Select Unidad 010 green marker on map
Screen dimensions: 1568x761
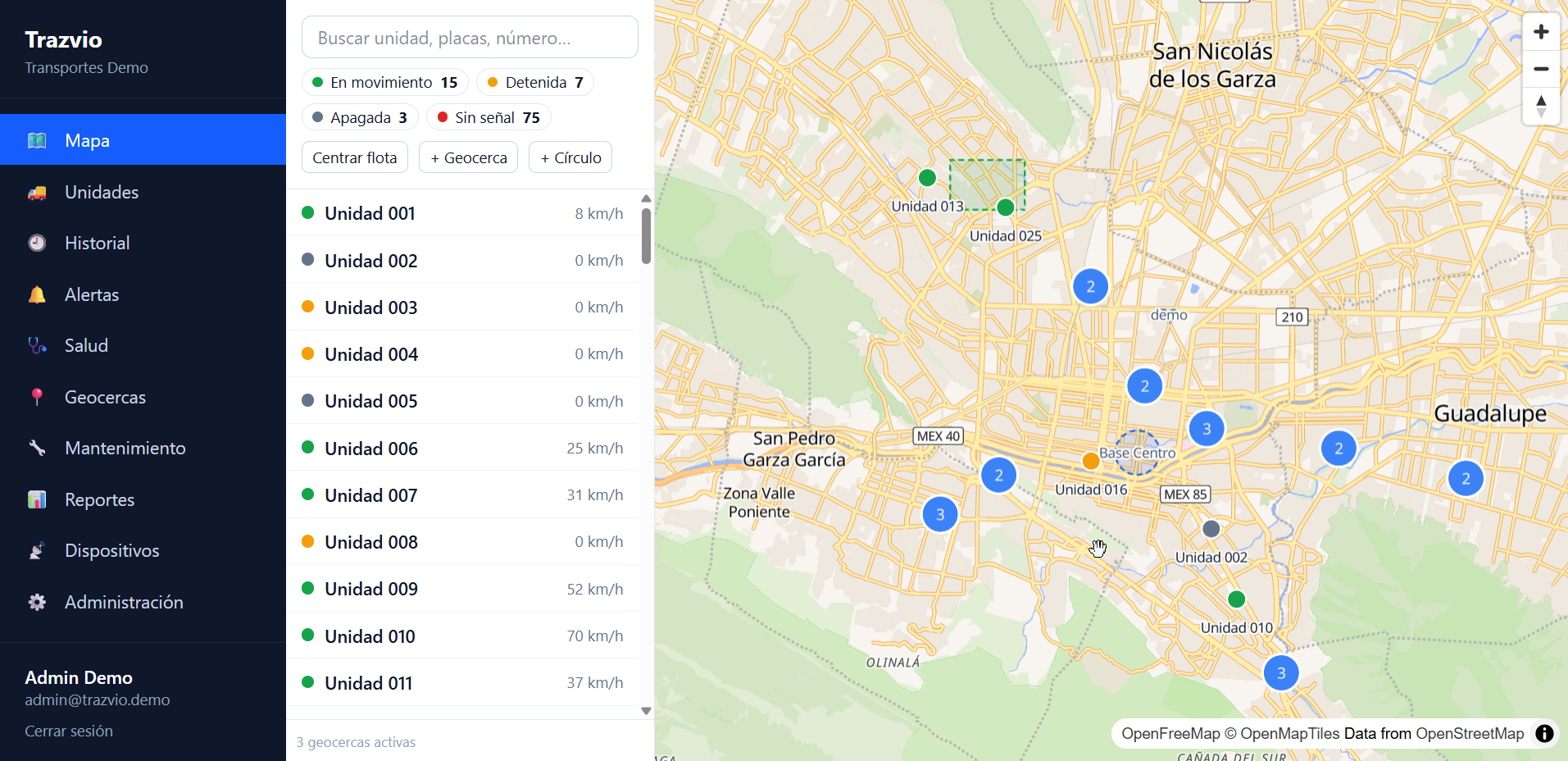click(1236, 599)
